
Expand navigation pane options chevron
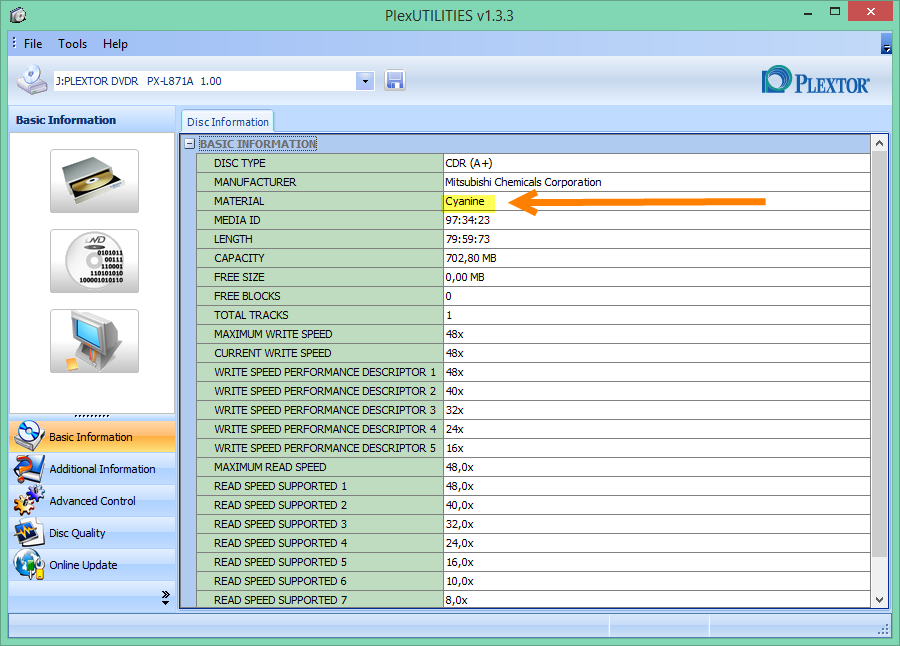[165, 598]
